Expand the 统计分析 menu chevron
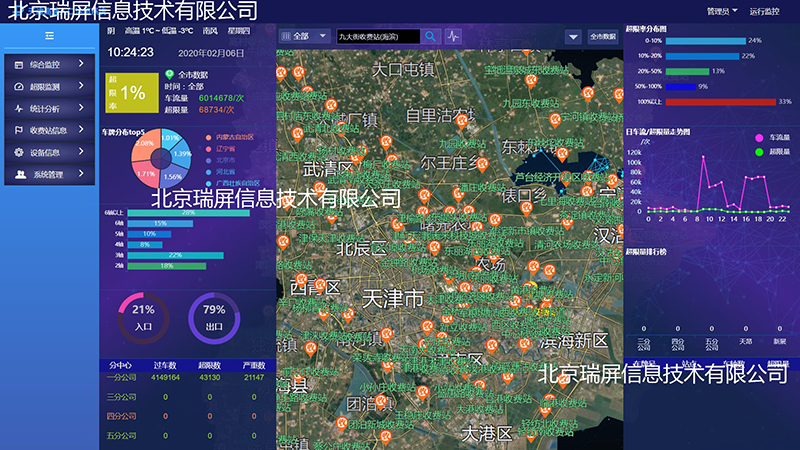Screen dimensions: 800x450 [81, 108]
